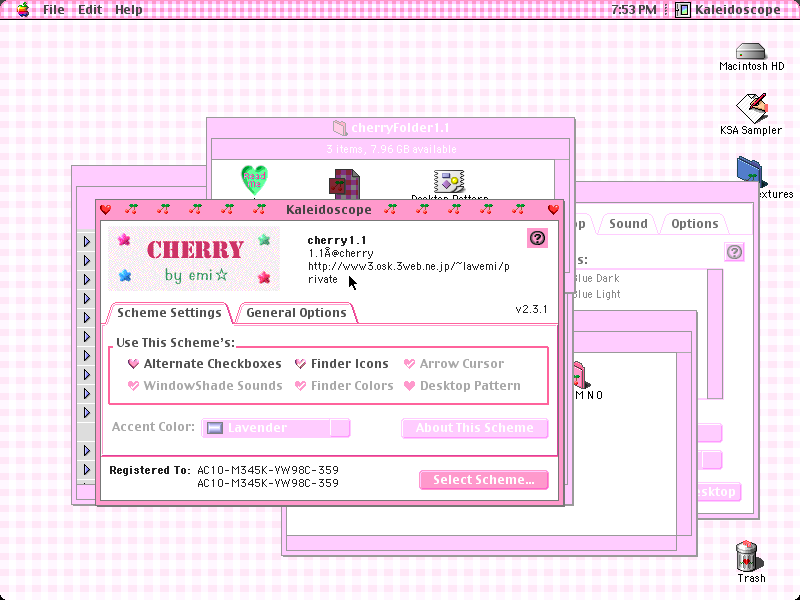The image size is (800, 600).
Task: Expand the ninth disclosure triangle in left list window
Action: point(87,393)
